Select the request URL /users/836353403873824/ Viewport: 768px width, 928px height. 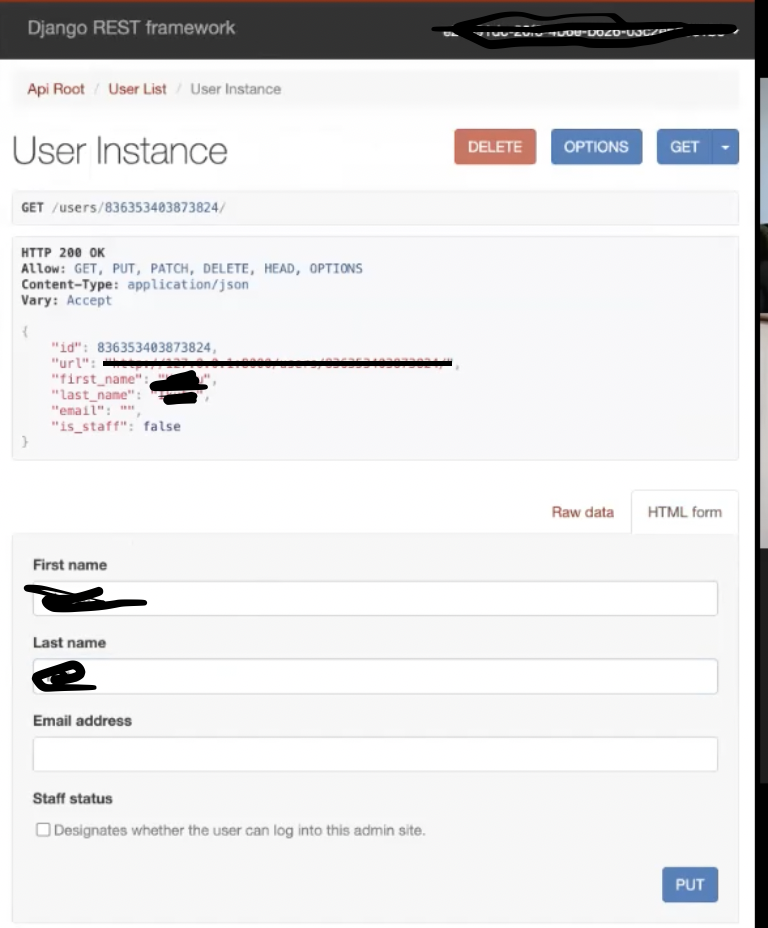tap(138, 208)
